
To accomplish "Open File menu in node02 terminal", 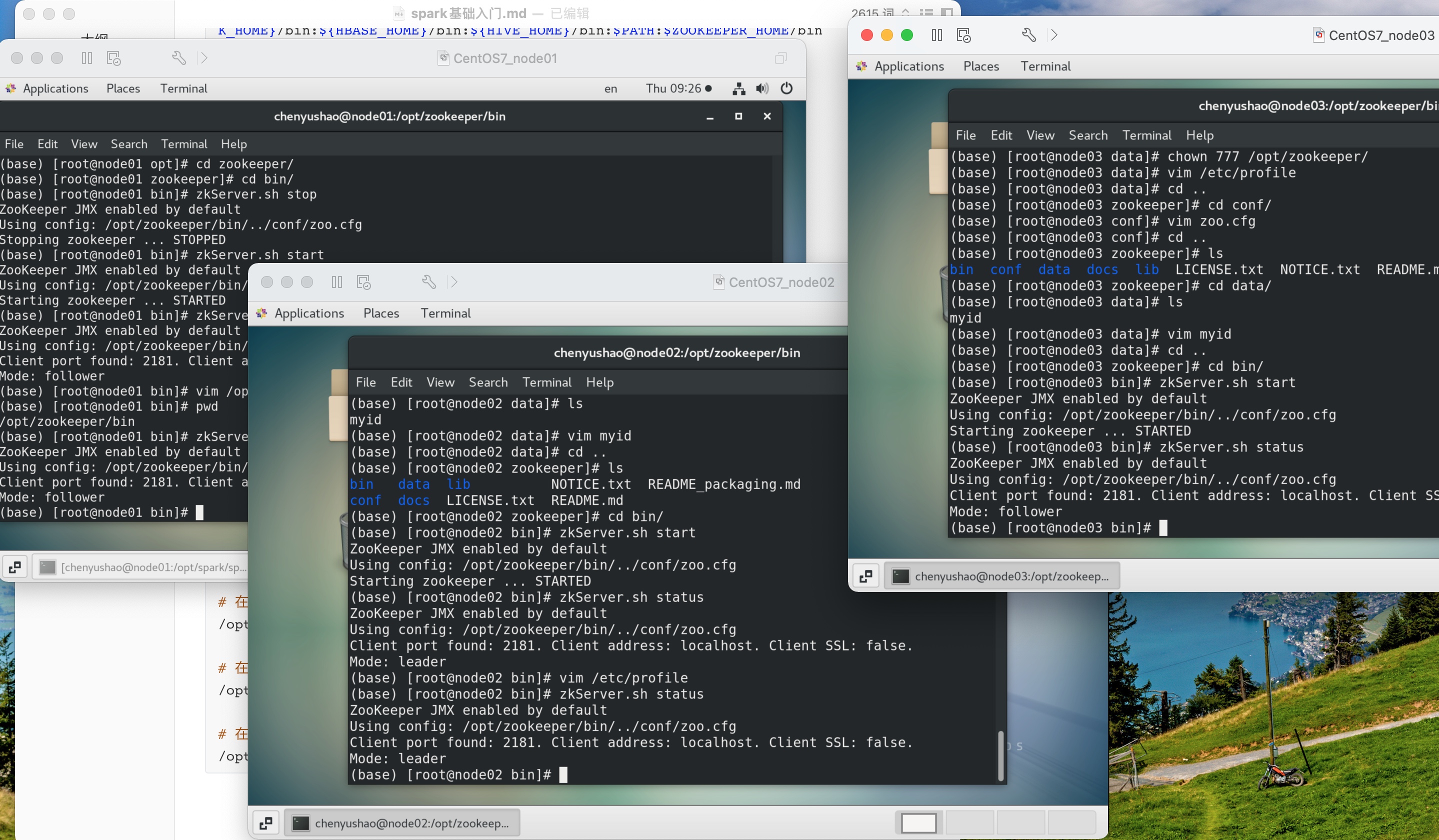I will (x=366, y=382).
